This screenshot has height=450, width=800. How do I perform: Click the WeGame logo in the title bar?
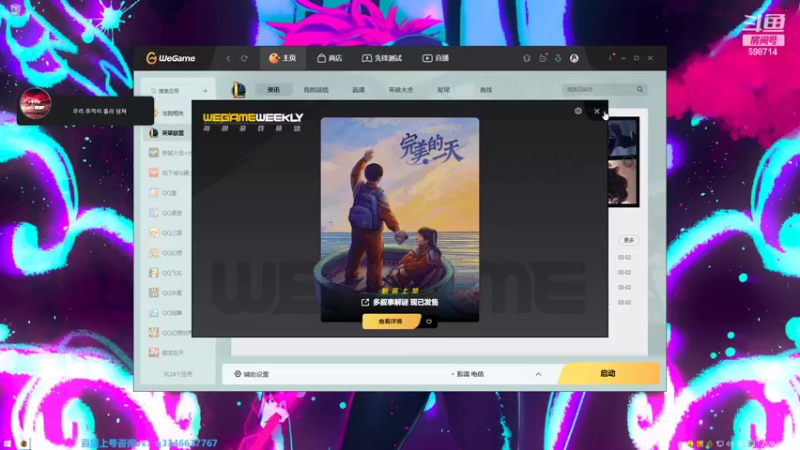click(x=170, y=58)
